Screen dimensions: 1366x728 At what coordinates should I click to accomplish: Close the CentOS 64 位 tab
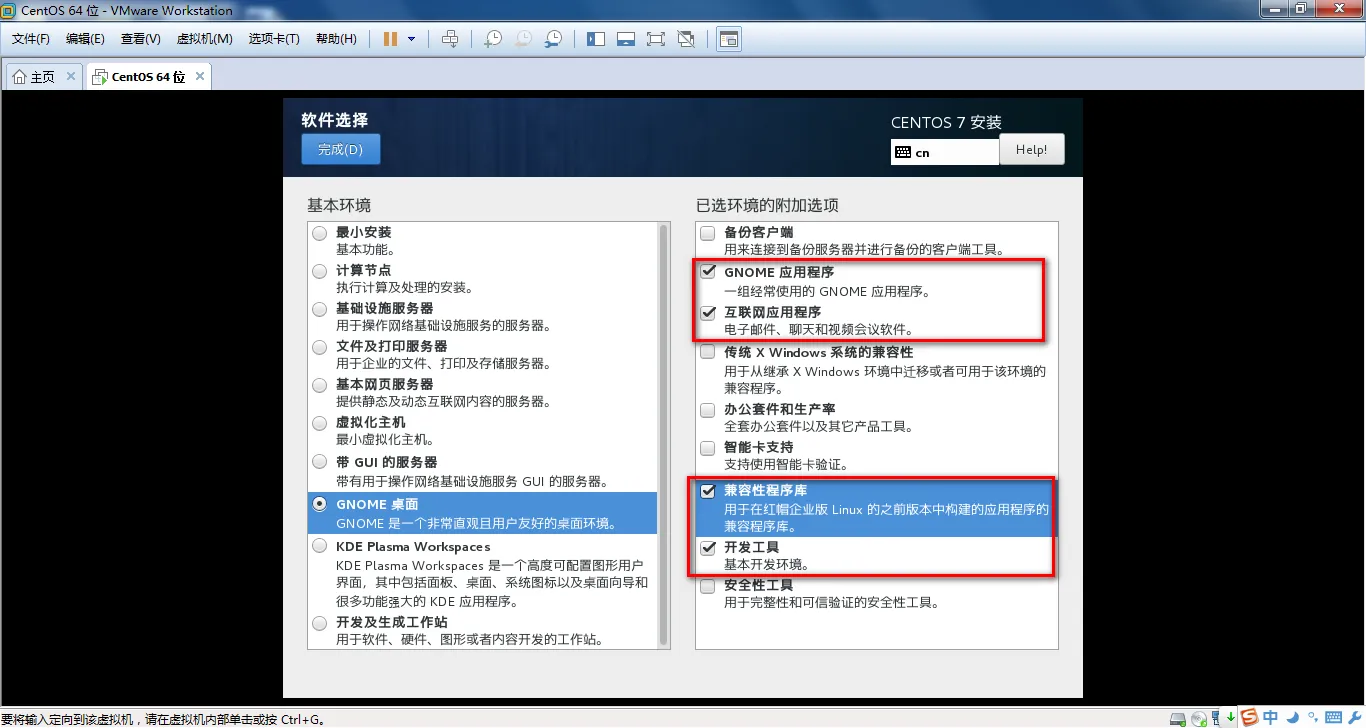tap(200, 76)
